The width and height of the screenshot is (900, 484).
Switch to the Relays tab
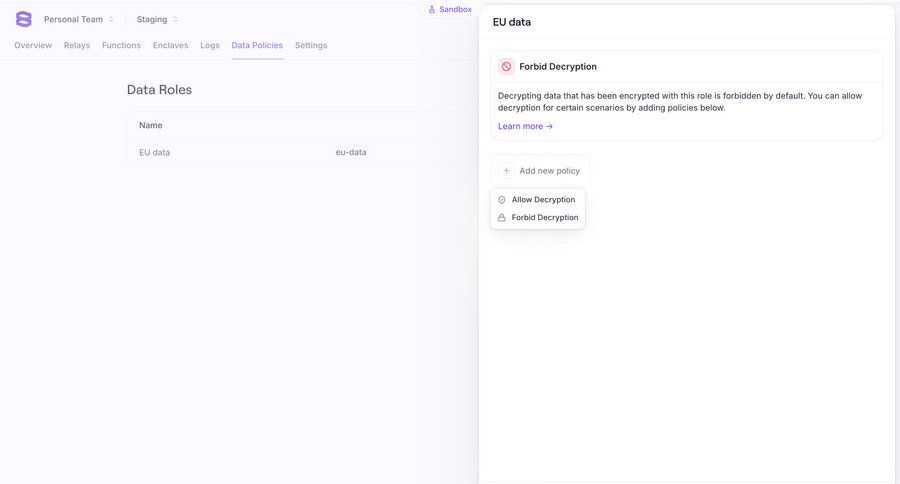point(77,45)
